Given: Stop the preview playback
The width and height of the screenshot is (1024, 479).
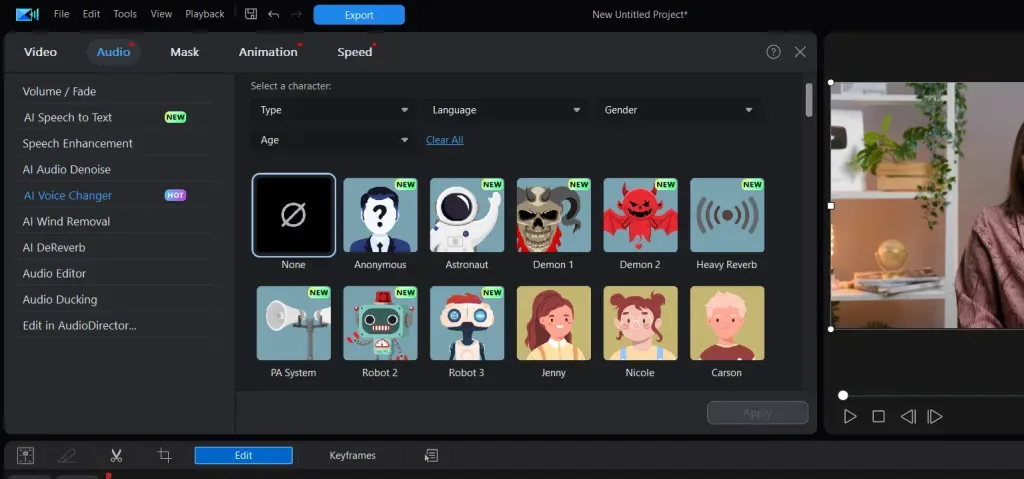Looking at the screenshot, I should click(x=878, y=416).
